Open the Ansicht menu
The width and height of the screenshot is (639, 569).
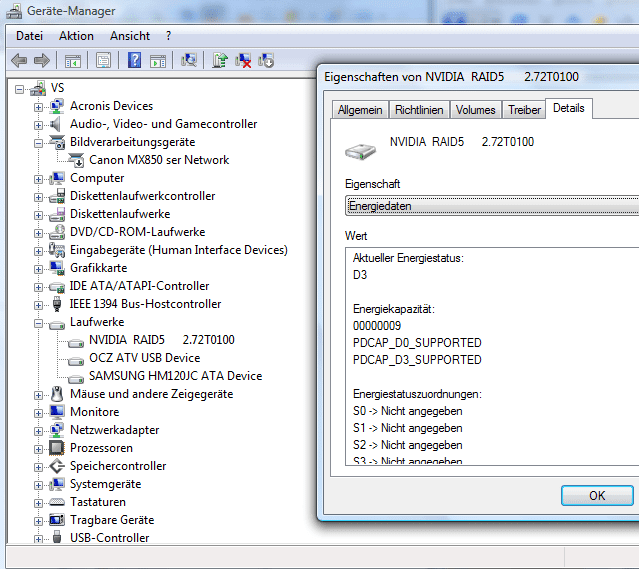click(130, 36)
